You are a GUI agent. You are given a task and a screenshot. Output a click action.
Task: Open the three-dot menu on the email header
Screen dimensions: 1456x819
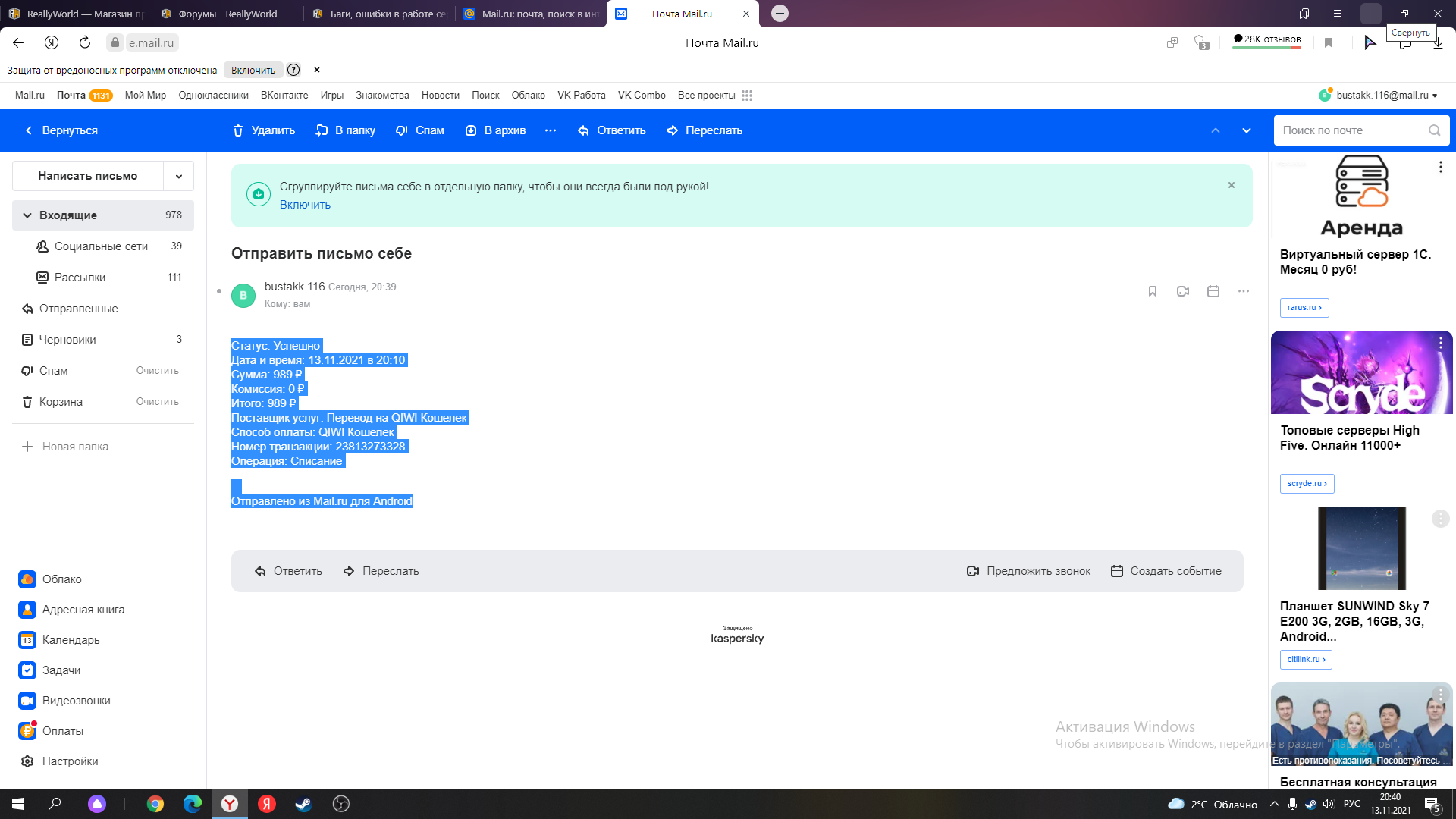point(1244,291)
